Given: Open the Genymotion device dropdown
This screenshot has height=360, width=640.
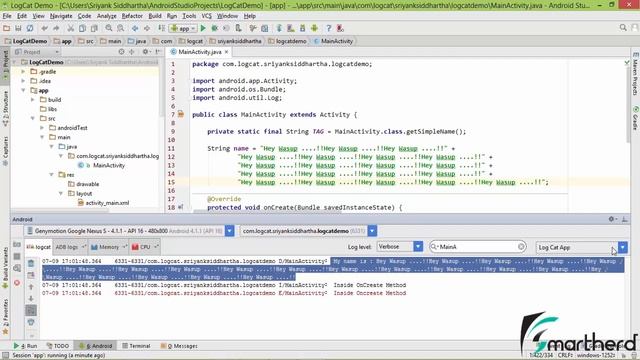Looking at the screenshot, I should [x=229, y=231].
